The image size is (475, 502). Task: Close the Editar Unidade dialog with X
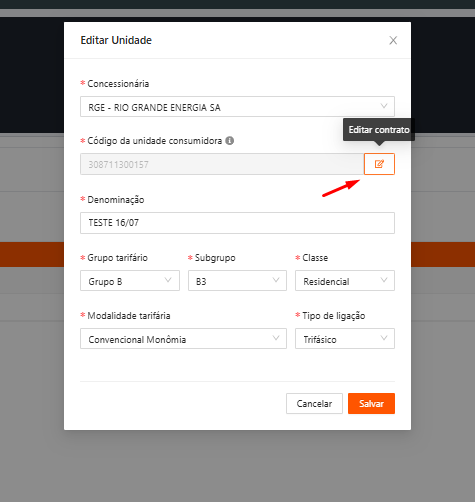tap(393, 40)
